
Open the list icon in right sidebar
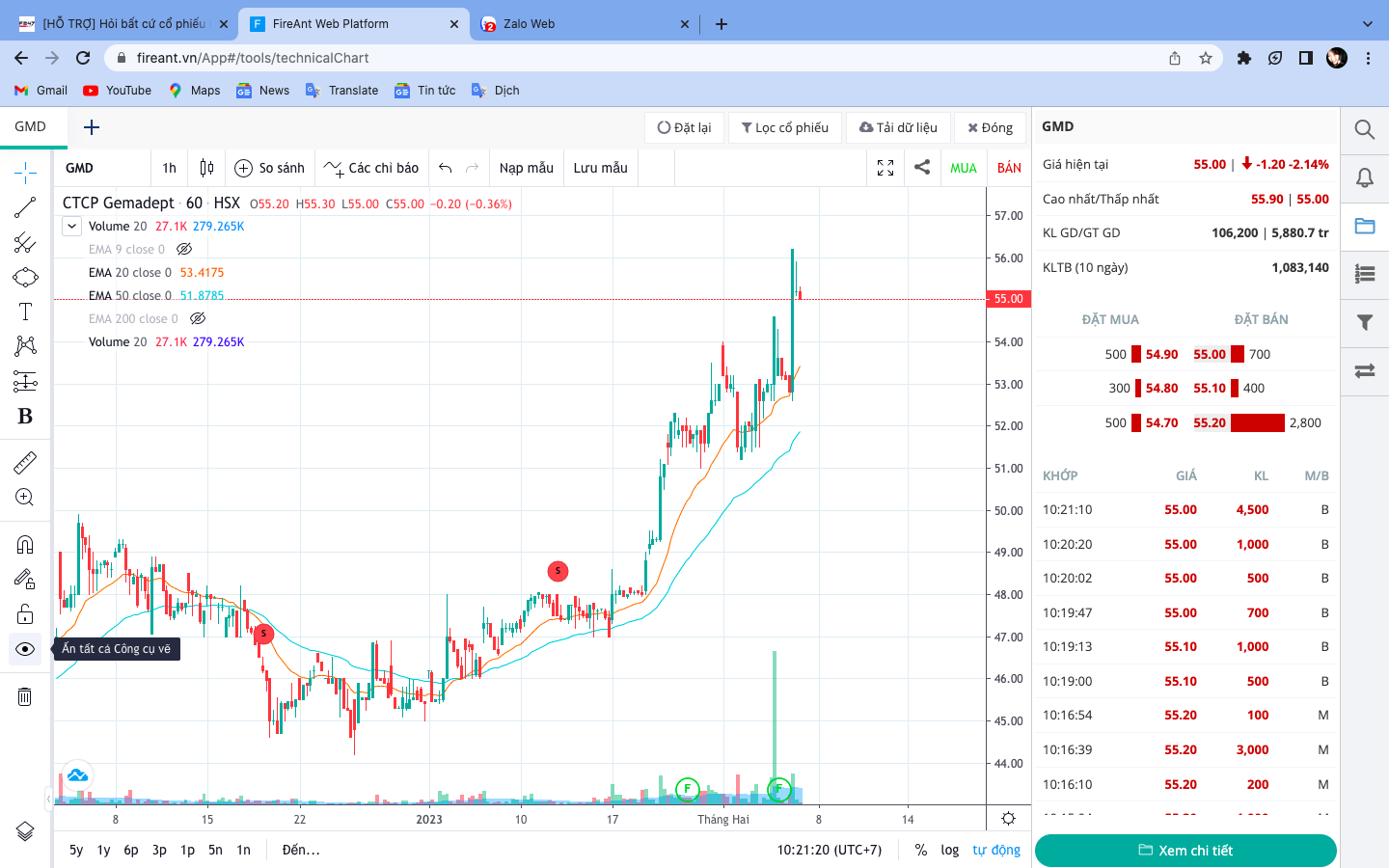point(1365,274)
